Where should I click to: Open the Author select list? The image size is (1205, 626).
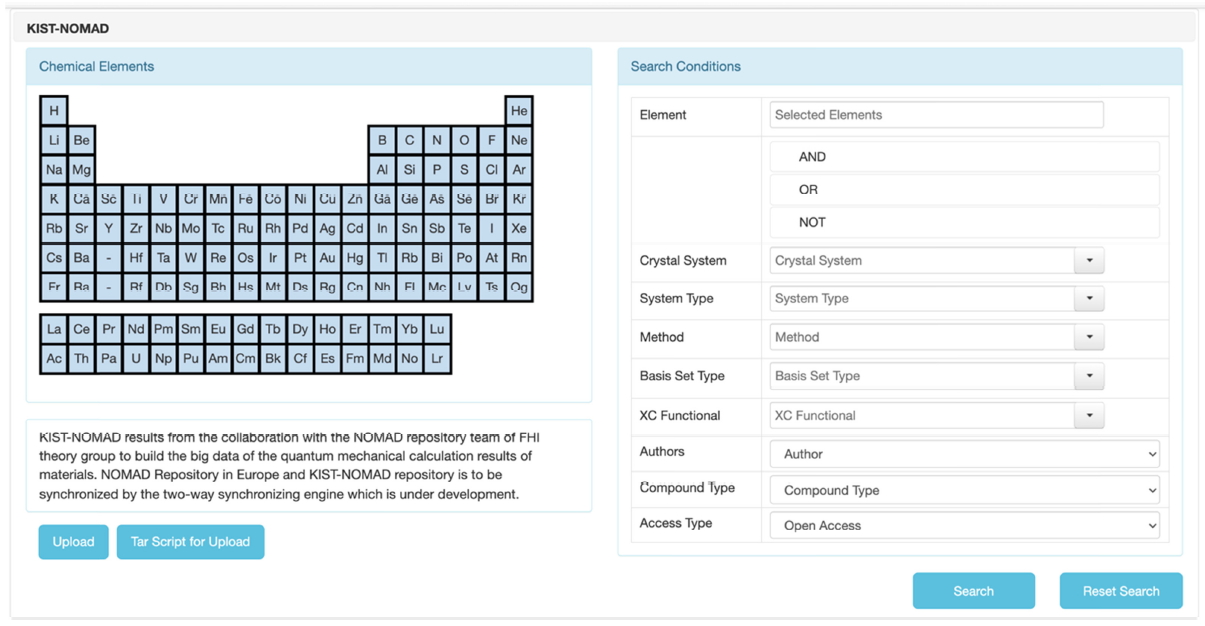point(964,454)
